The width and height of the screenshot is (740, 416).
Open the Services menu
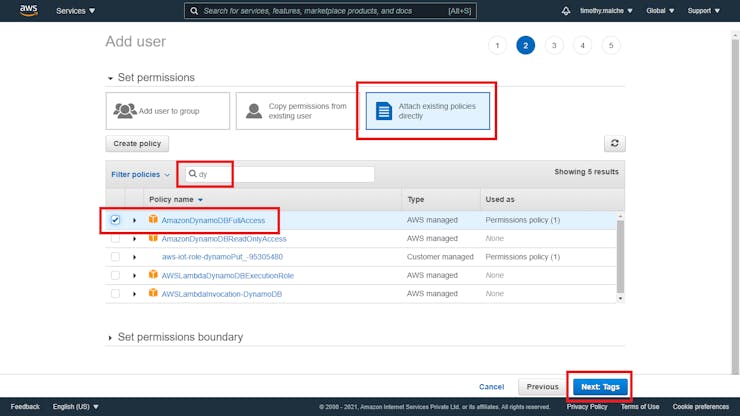tap(76, 11)
